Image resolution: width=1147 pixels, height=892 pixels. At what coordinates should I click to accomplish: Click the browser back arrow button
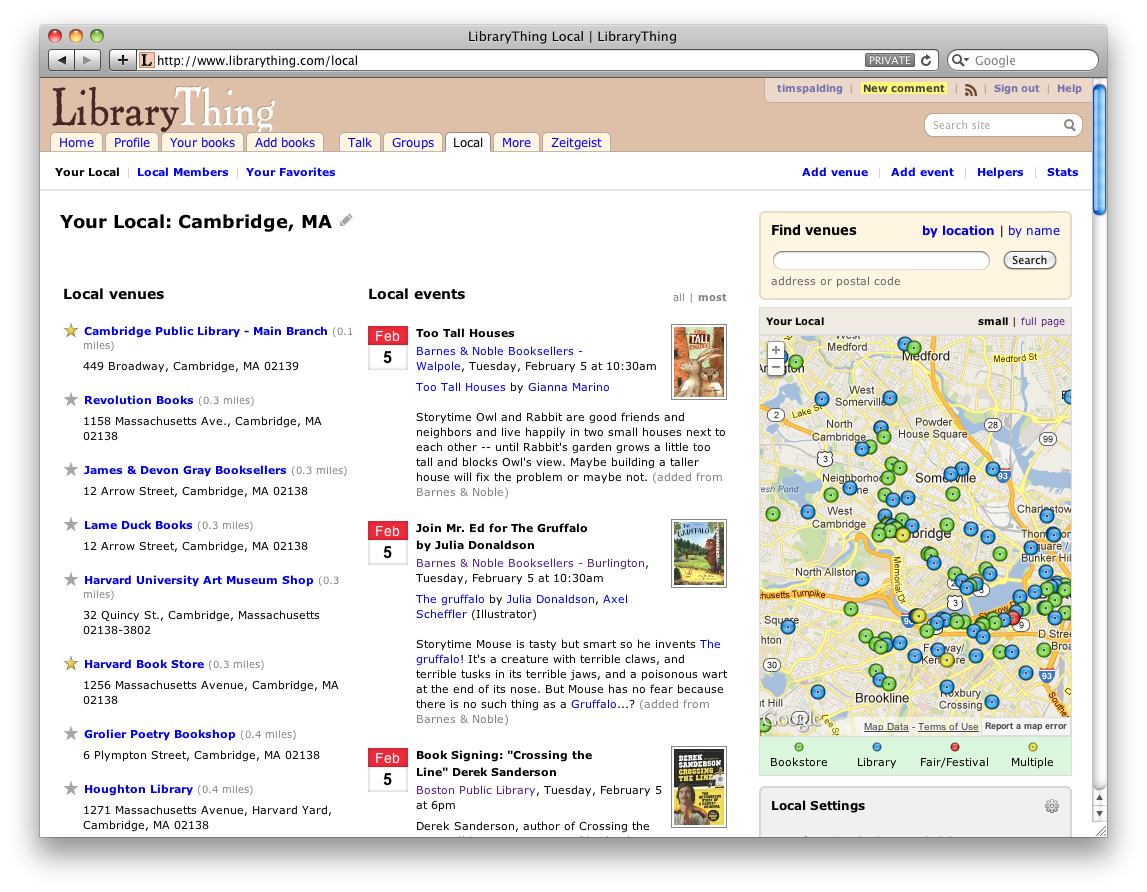61,60
